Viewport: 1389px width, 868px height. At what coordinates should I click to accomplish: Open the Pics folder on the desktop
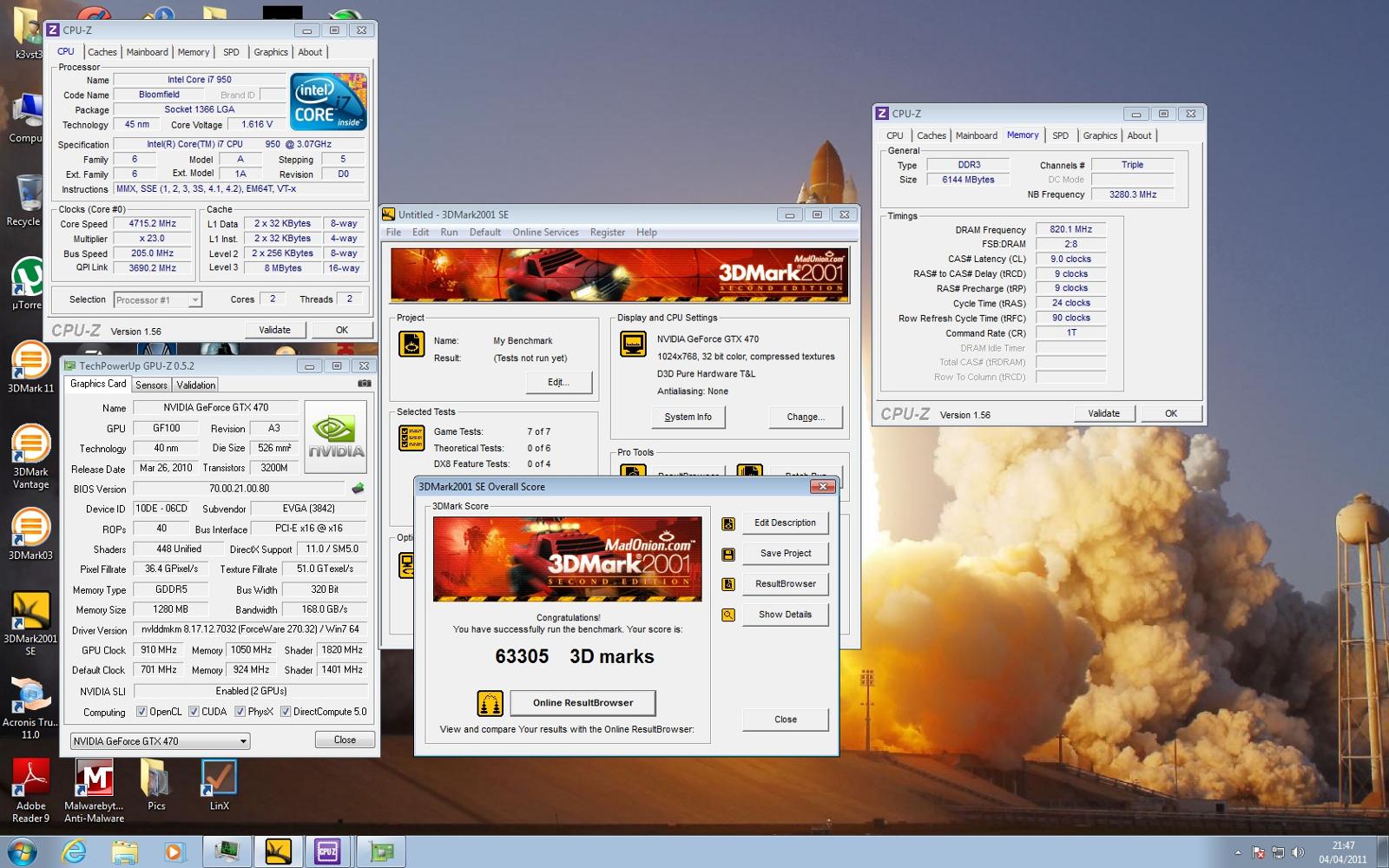click(x=156, y=785)
